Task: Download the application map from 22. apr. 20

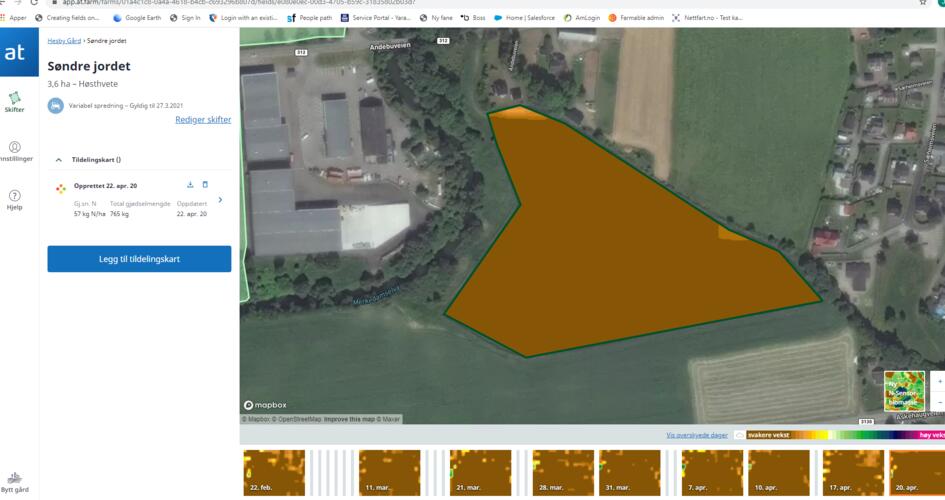Action: [190, 185]
